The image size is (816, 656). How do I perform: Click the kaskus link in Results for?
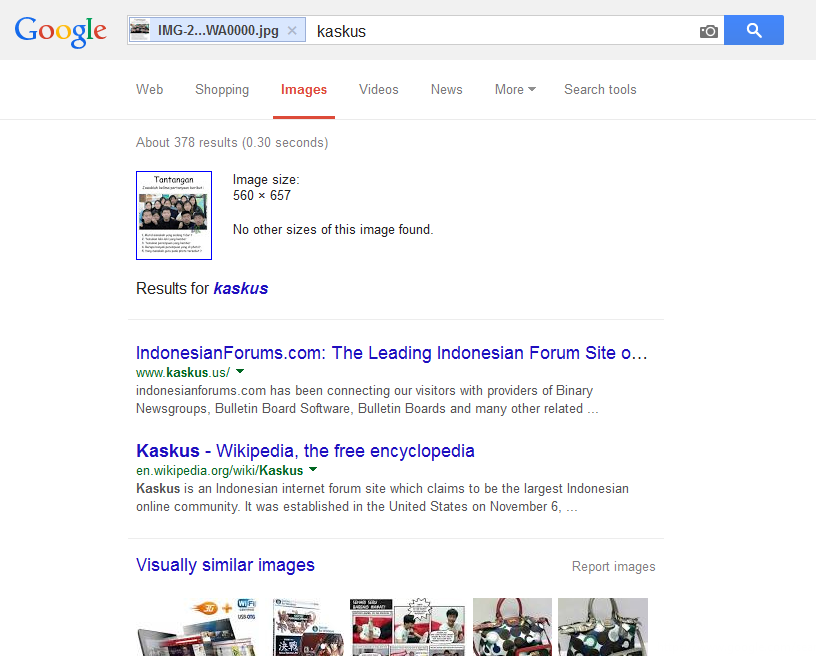241,288
